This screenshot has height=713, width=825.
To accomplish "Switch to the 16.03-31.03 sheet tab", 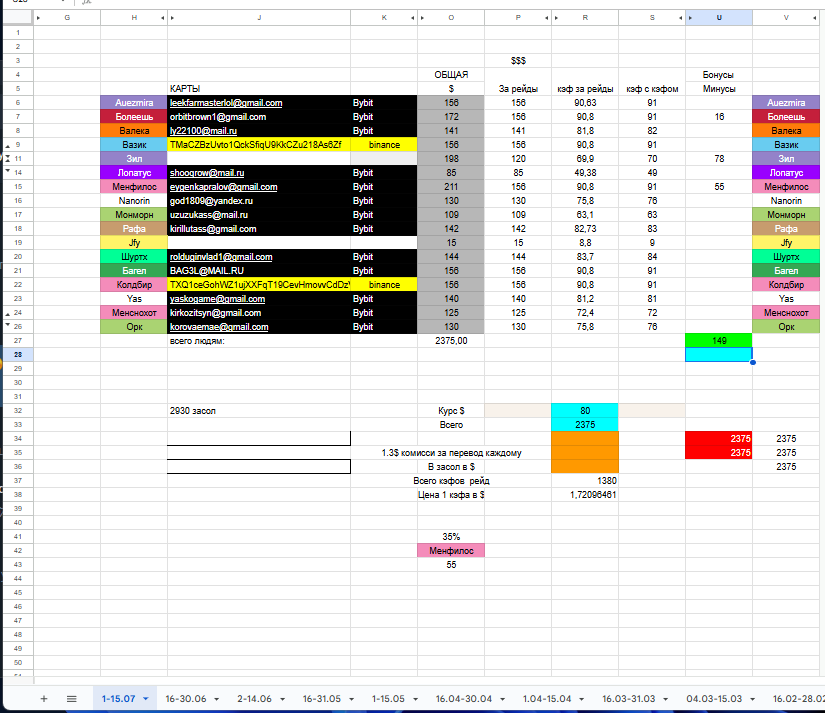I will click(629, 699).
